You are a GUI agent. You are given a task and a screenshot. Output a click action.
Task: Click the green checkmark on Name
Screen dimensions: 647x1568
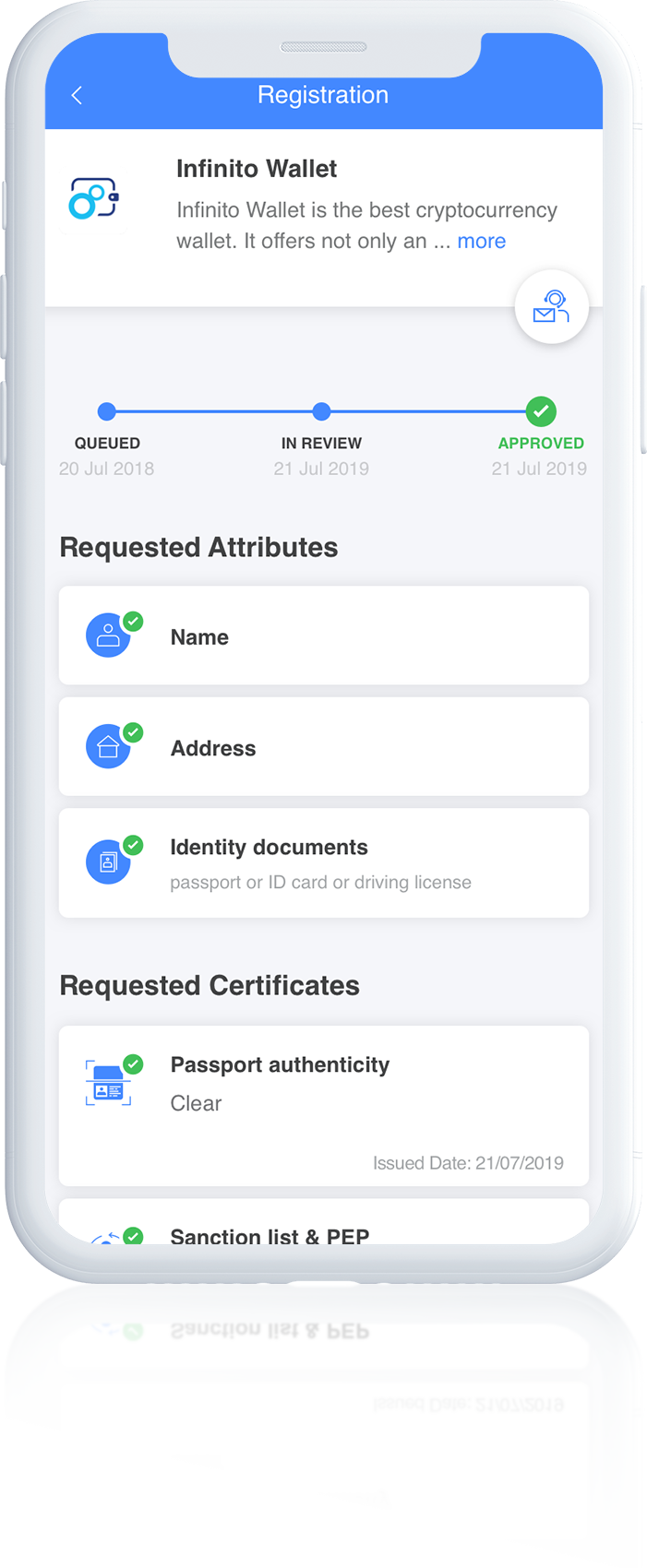point(133,622)
